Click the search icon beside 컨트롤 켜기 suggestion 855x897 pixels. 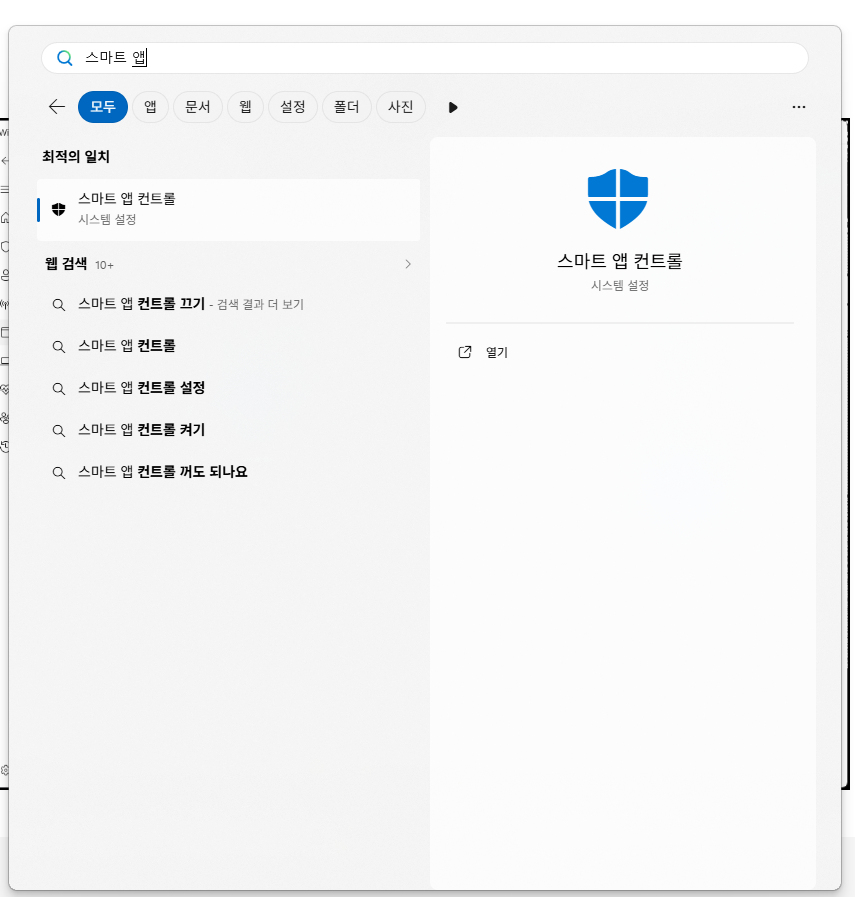58,431
